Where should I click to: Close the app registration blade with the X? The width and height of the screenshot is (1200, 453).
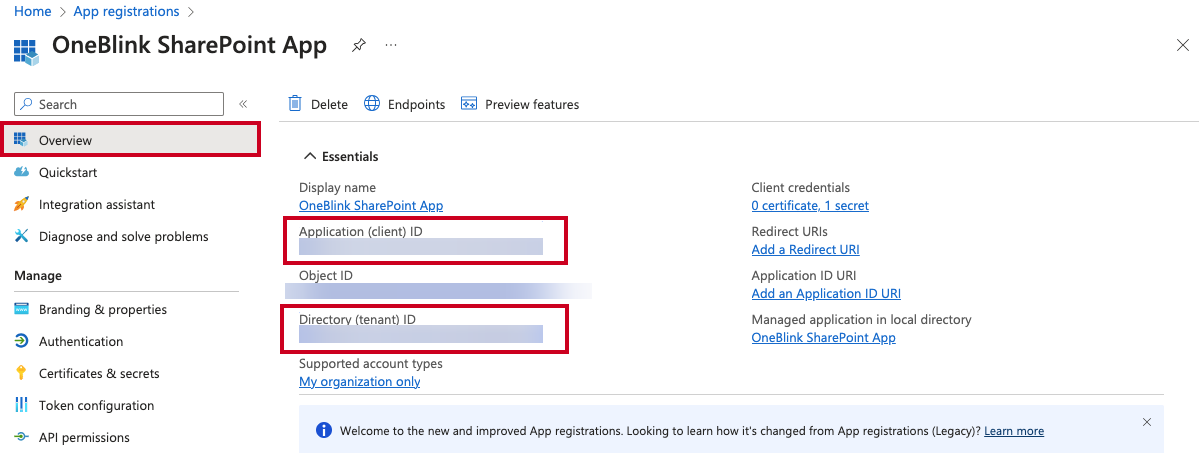pyautogui.click(x=1182, y=45)
